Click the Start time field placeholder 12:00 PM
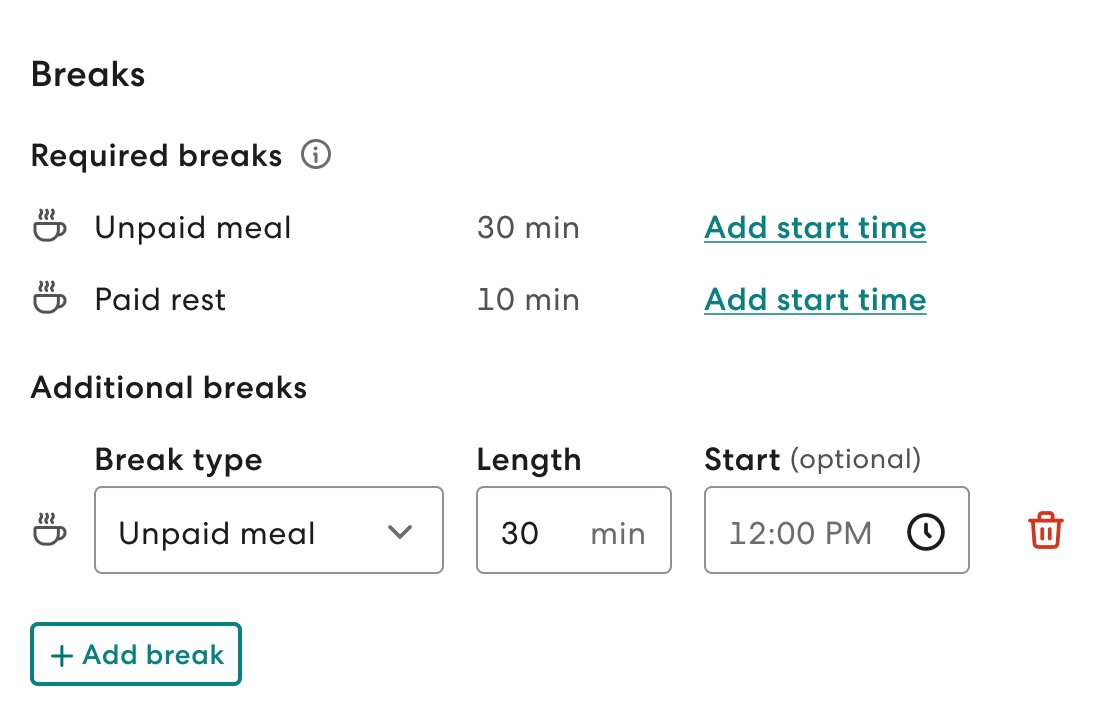The width and height of the screenshot is (1101, 722). [x=800, y=532]
